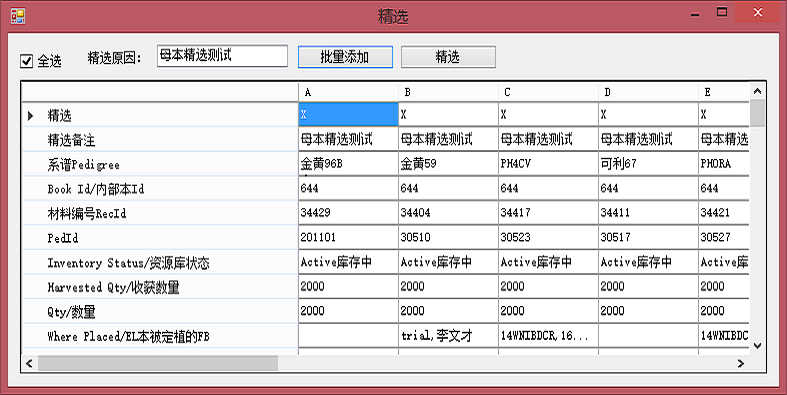Click Where Placed cell 14WNIBDCR, 16...
The height and width of the screenshot is (395, 787).
pyautogui.click(x=548, y=336)
